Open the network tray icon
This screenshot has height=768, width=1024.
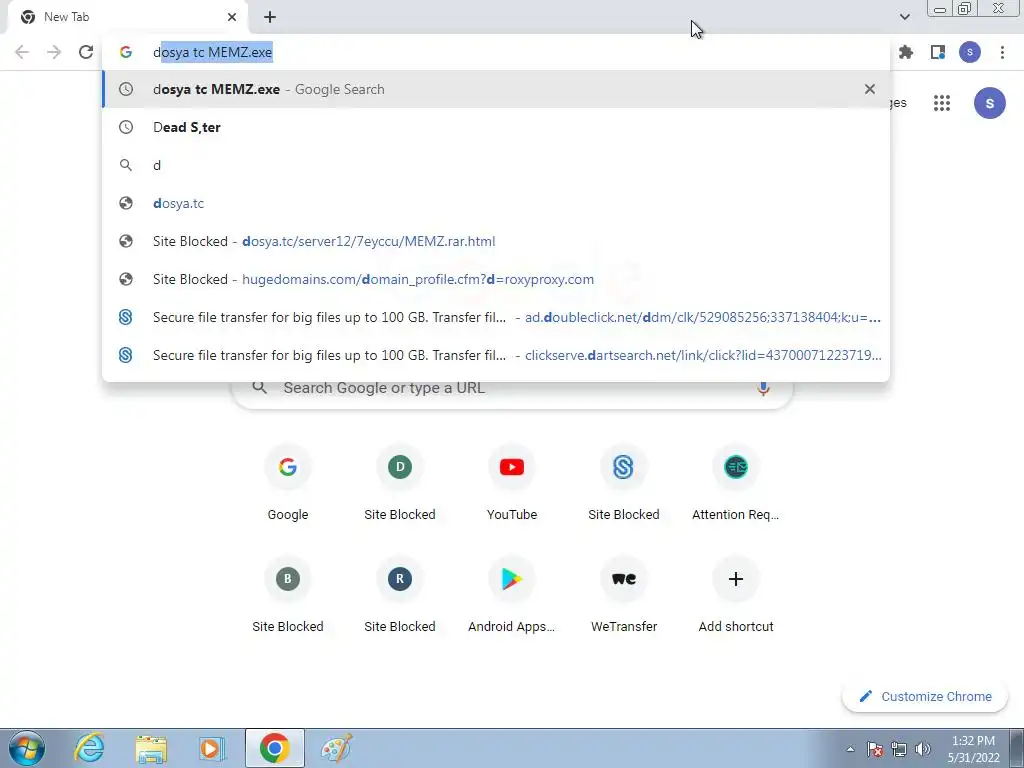[x=899, y=749]
